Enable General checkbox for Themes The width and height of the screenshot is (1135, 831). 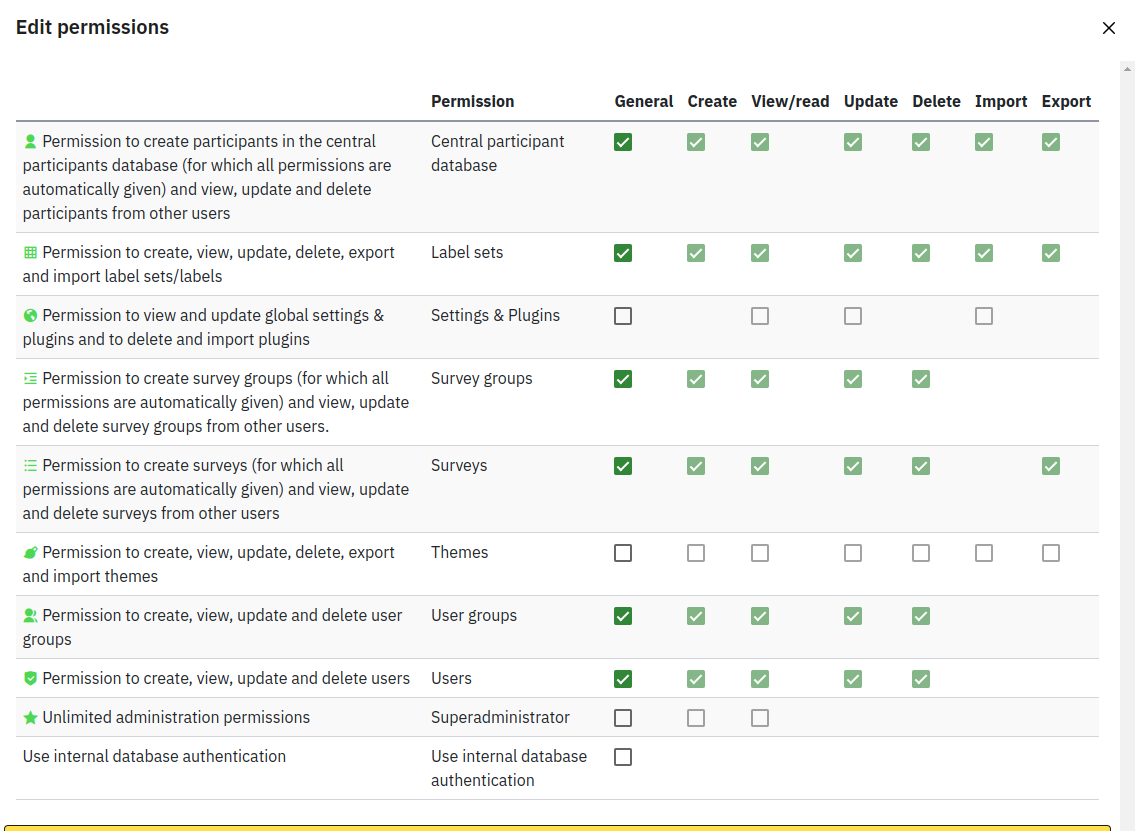(x=623, y=553)
